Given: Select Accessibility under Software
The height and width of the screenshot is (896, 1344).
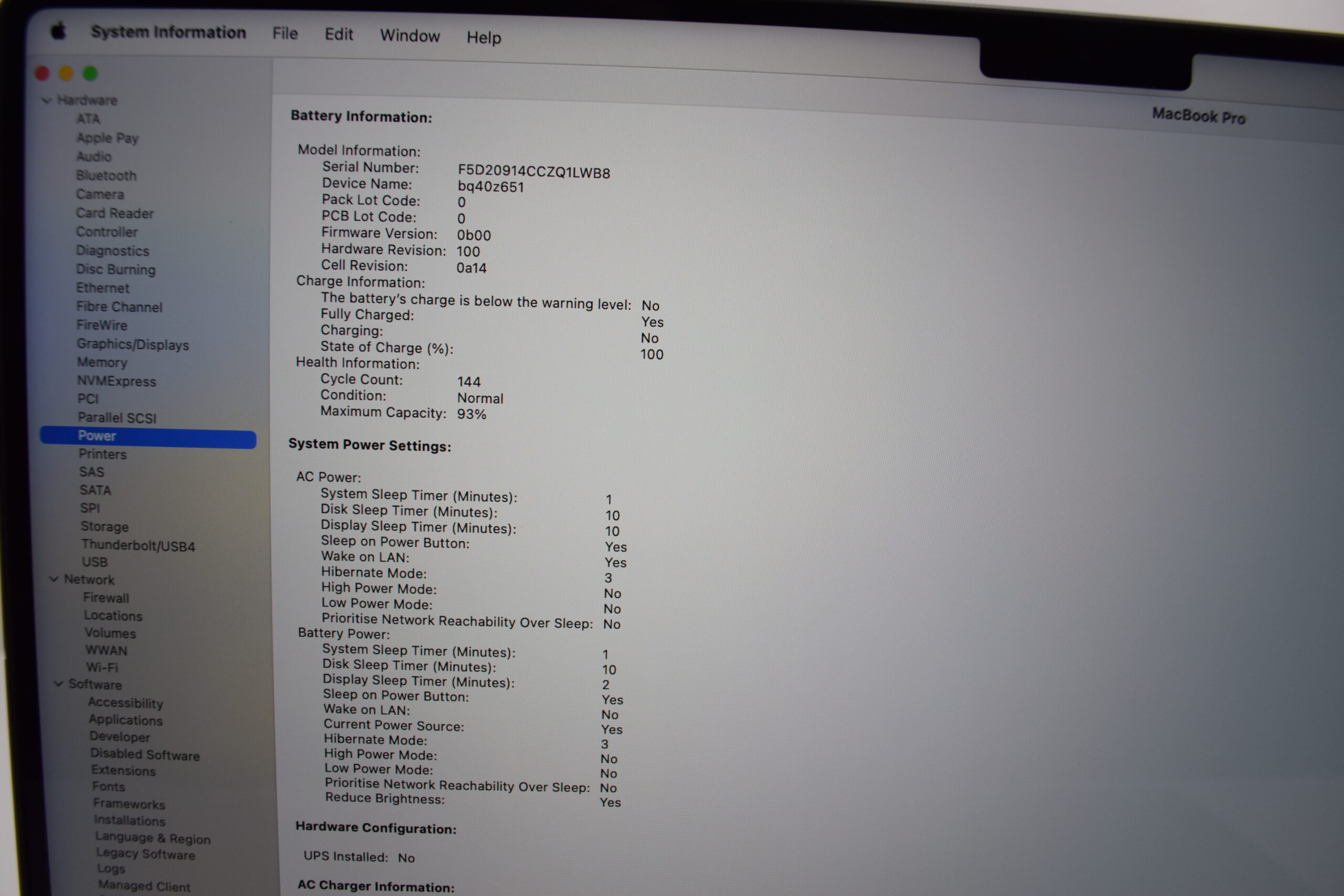Looking at the screenshot, I should tap(125, 703).
